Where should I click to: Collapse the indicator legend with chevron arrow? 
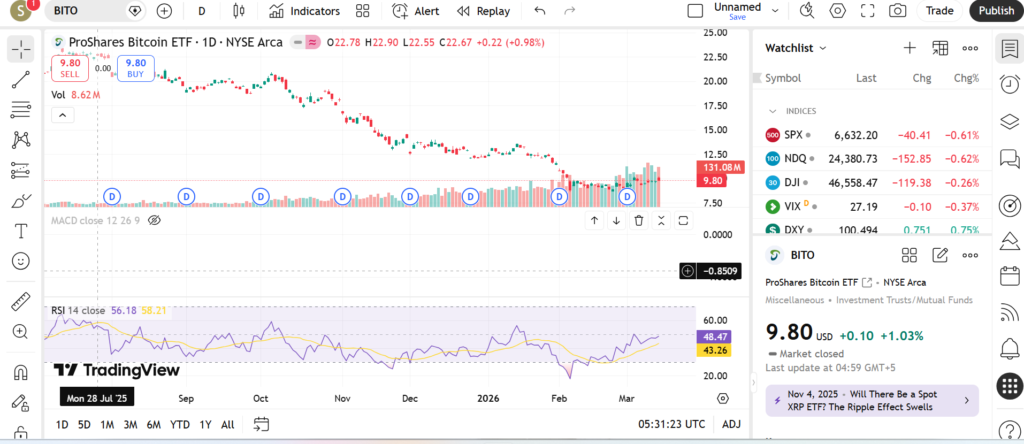click(62, 115)
